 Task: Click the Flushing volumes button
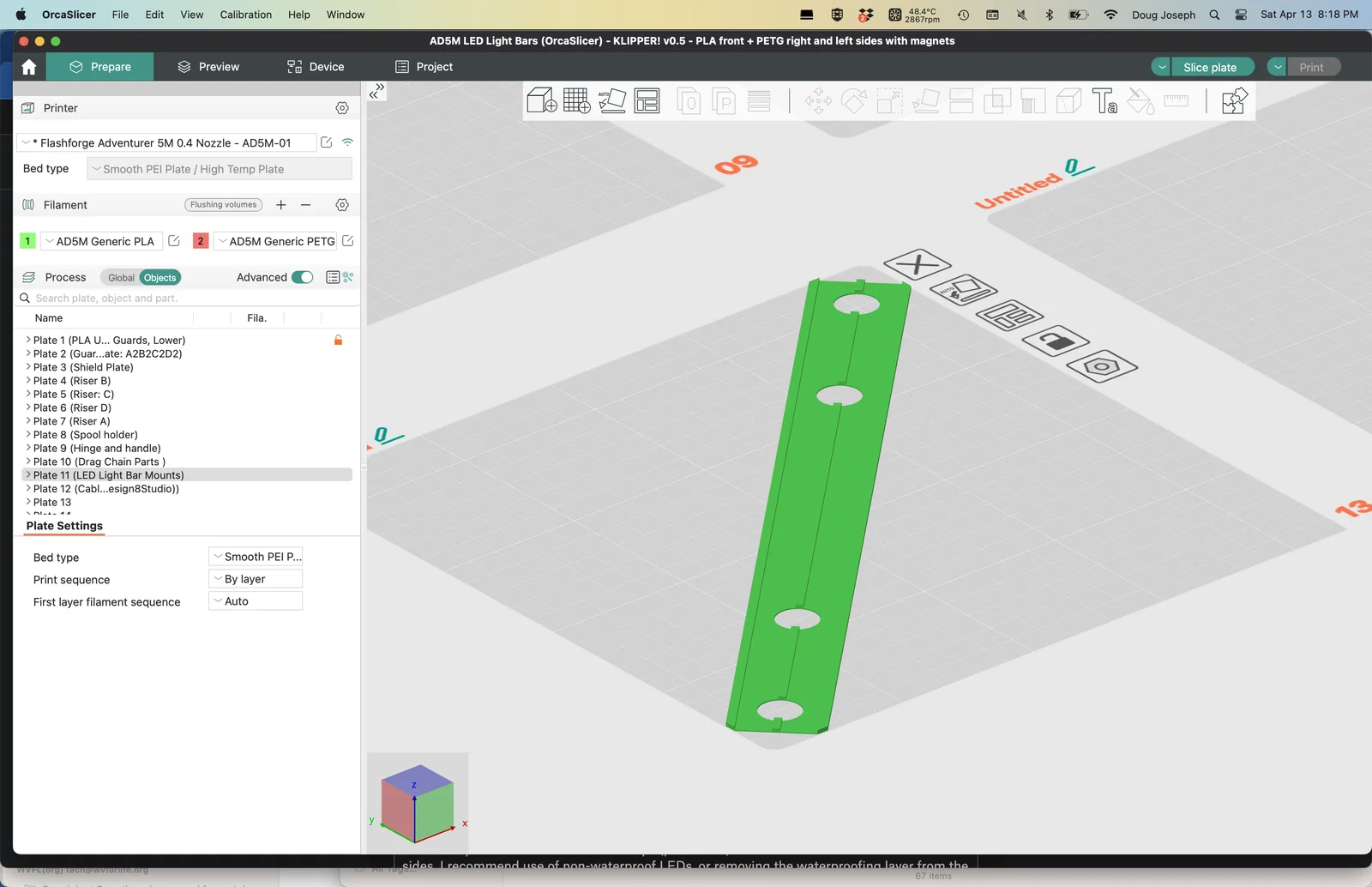(x=224, y=205)
